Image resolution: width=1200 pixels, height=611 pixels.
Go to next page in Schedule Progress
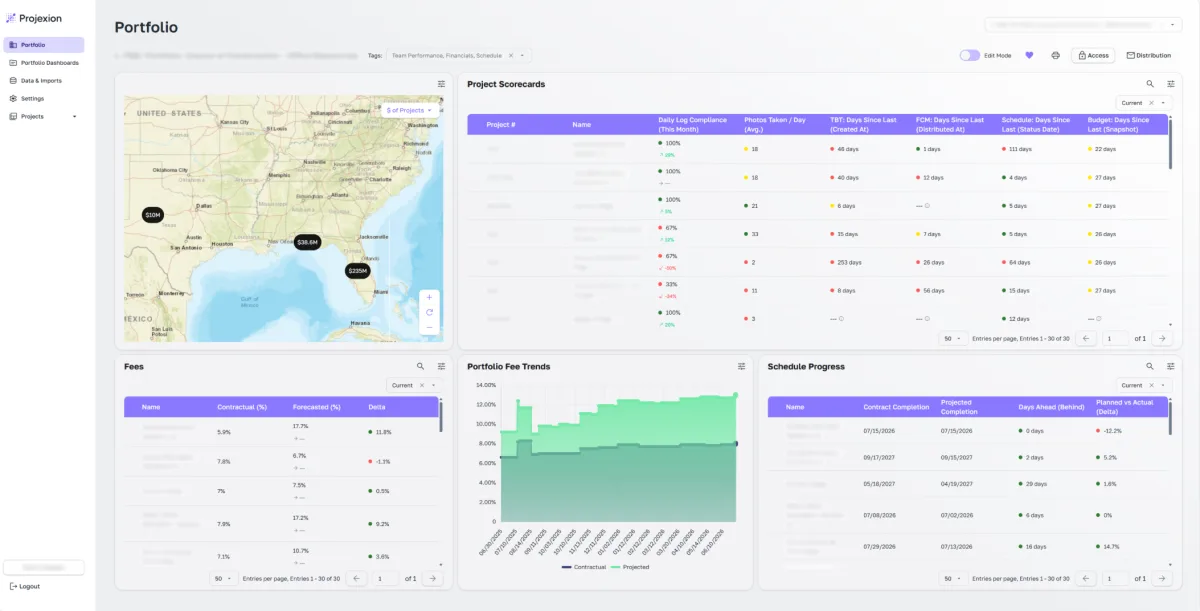coord(1161,578)
